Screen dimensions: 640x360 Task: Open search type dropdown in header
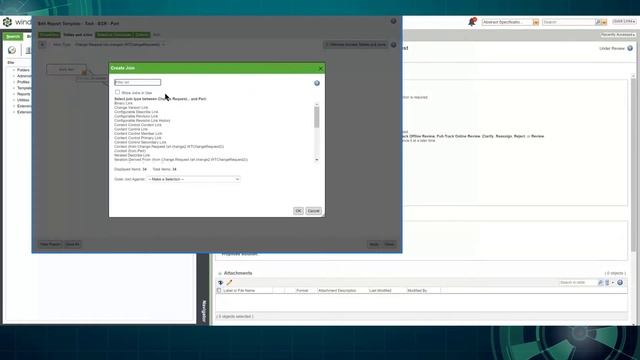pyautogui.click(x=536, y=22)
